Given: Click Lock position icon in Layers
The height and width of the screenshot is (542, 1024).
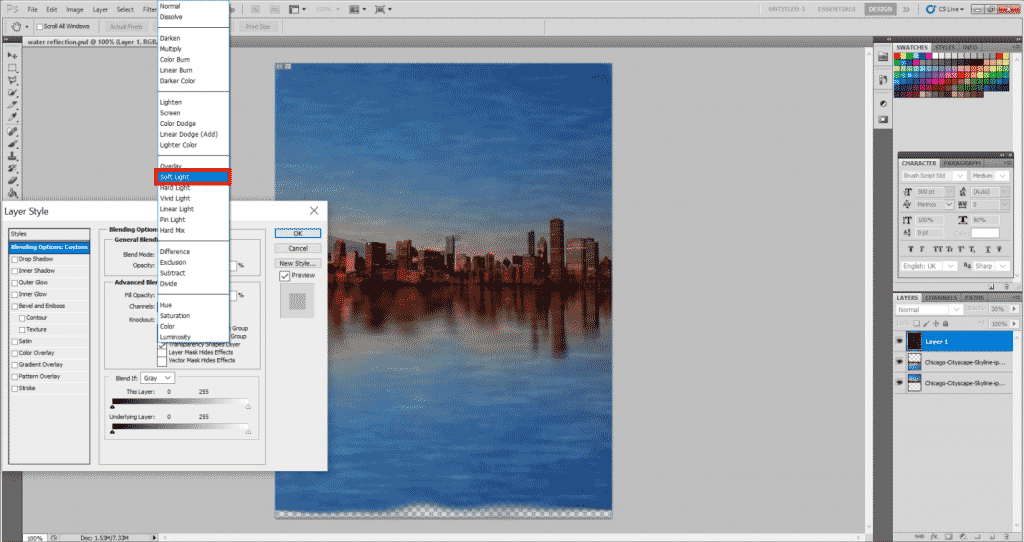Looking at the screenshot, I should coord(936,323).
